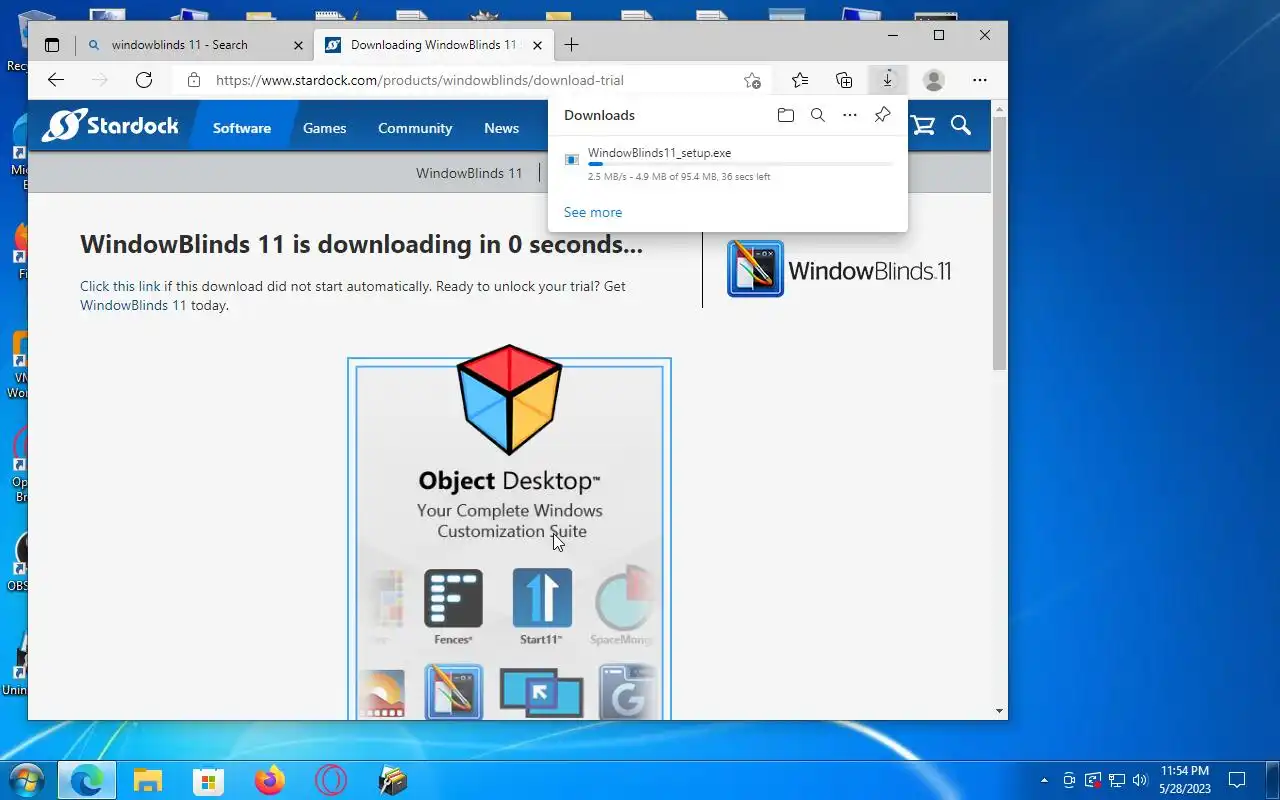
Task: Toggle the Downloads toolbar icon
Action: (x=887, y=80)
